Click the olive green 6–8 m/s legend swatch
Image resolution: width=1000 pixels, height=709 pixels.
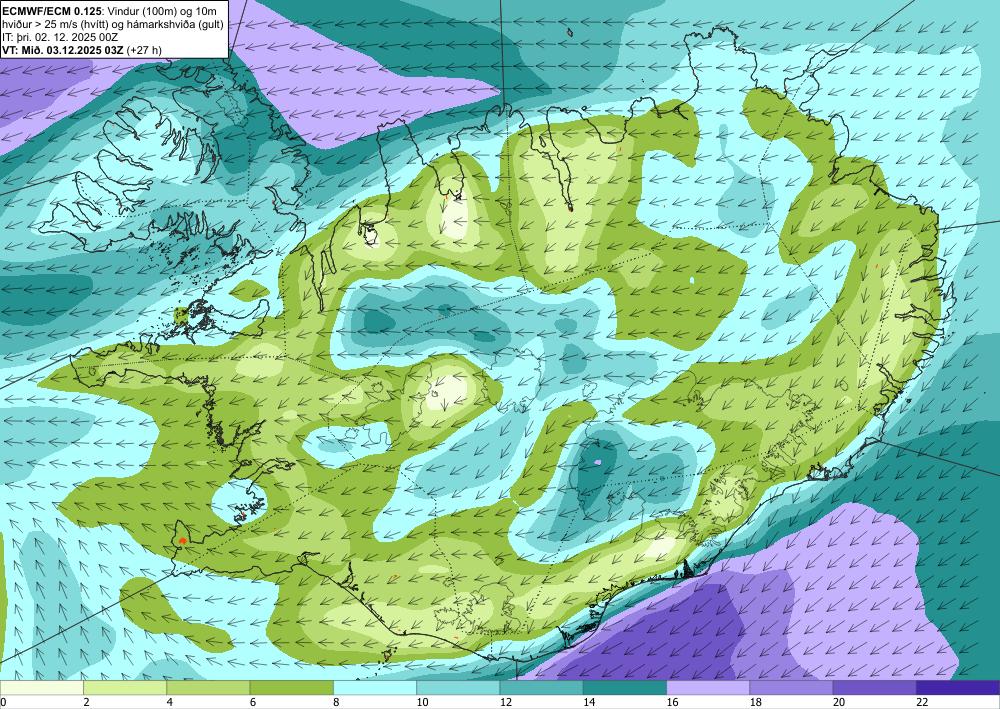click(x=291, y=688)
